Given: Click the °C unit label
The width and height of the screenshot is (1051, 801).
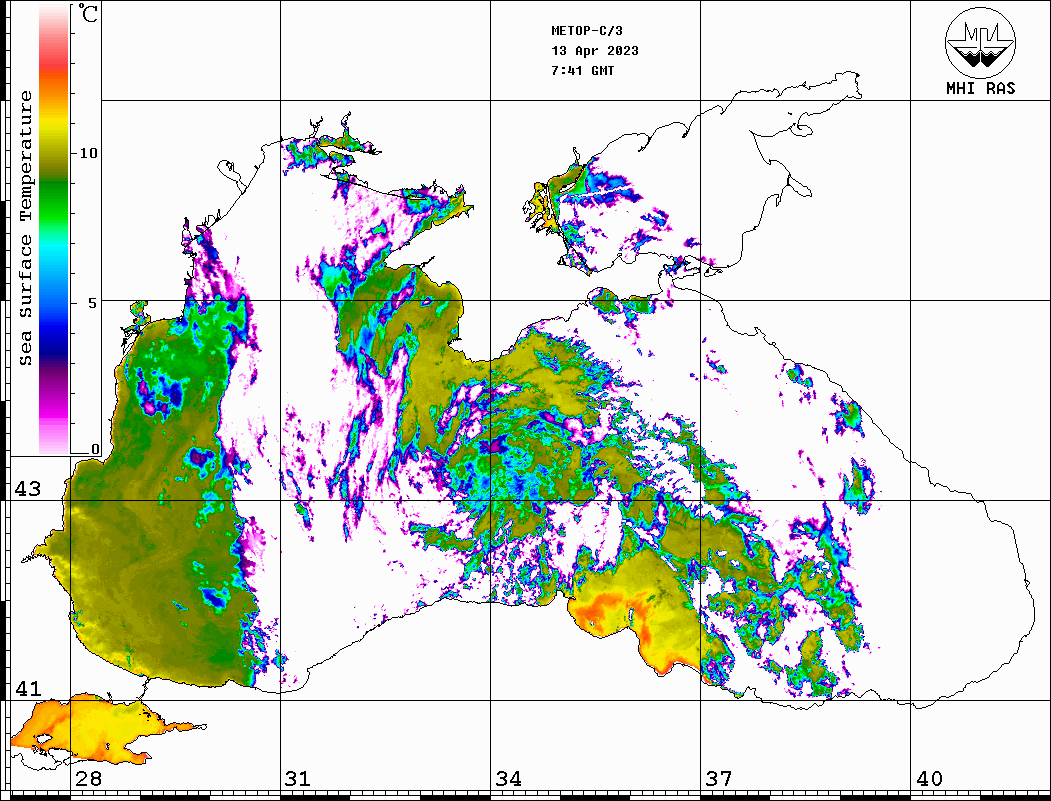Looking at the screenshot, I should [88, 13].
